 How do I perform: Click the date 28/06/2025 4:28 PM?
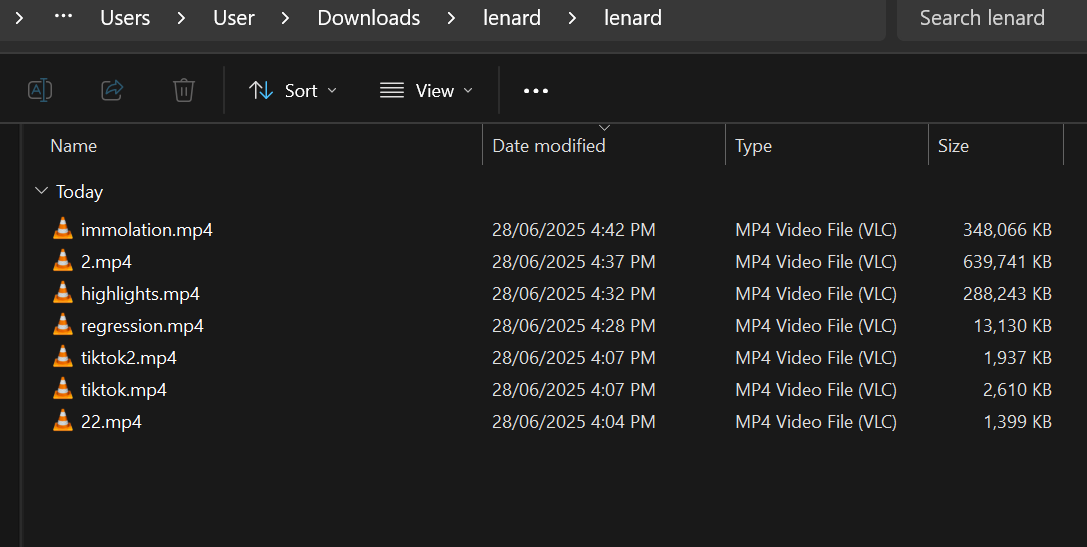(x=573, y=326)
